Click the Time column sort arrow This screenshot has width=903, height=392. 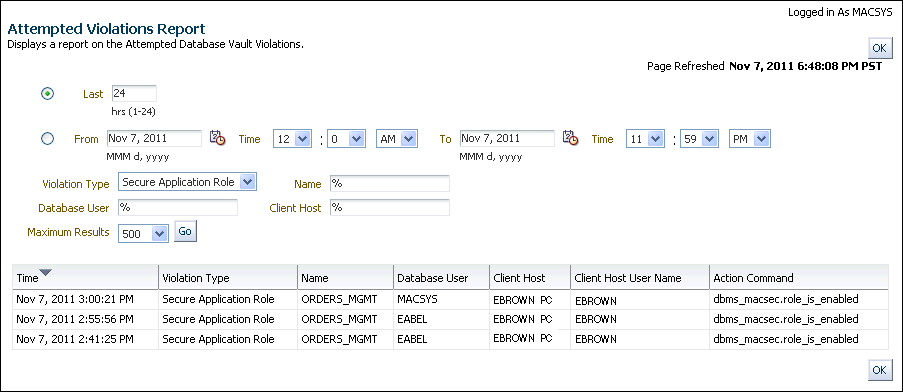tap(45, 272)
